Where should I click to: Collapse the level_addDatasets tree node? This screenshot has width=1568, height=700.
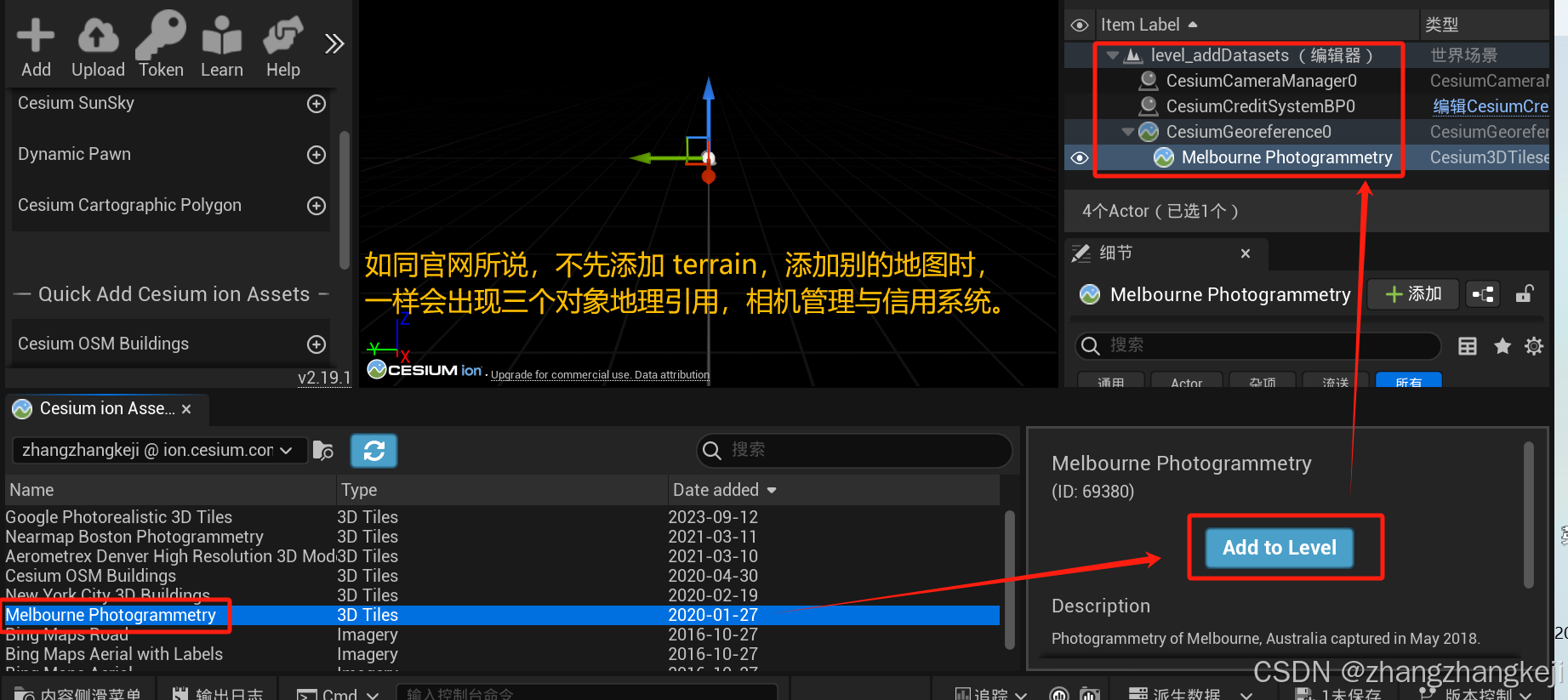pos(1113,56)
